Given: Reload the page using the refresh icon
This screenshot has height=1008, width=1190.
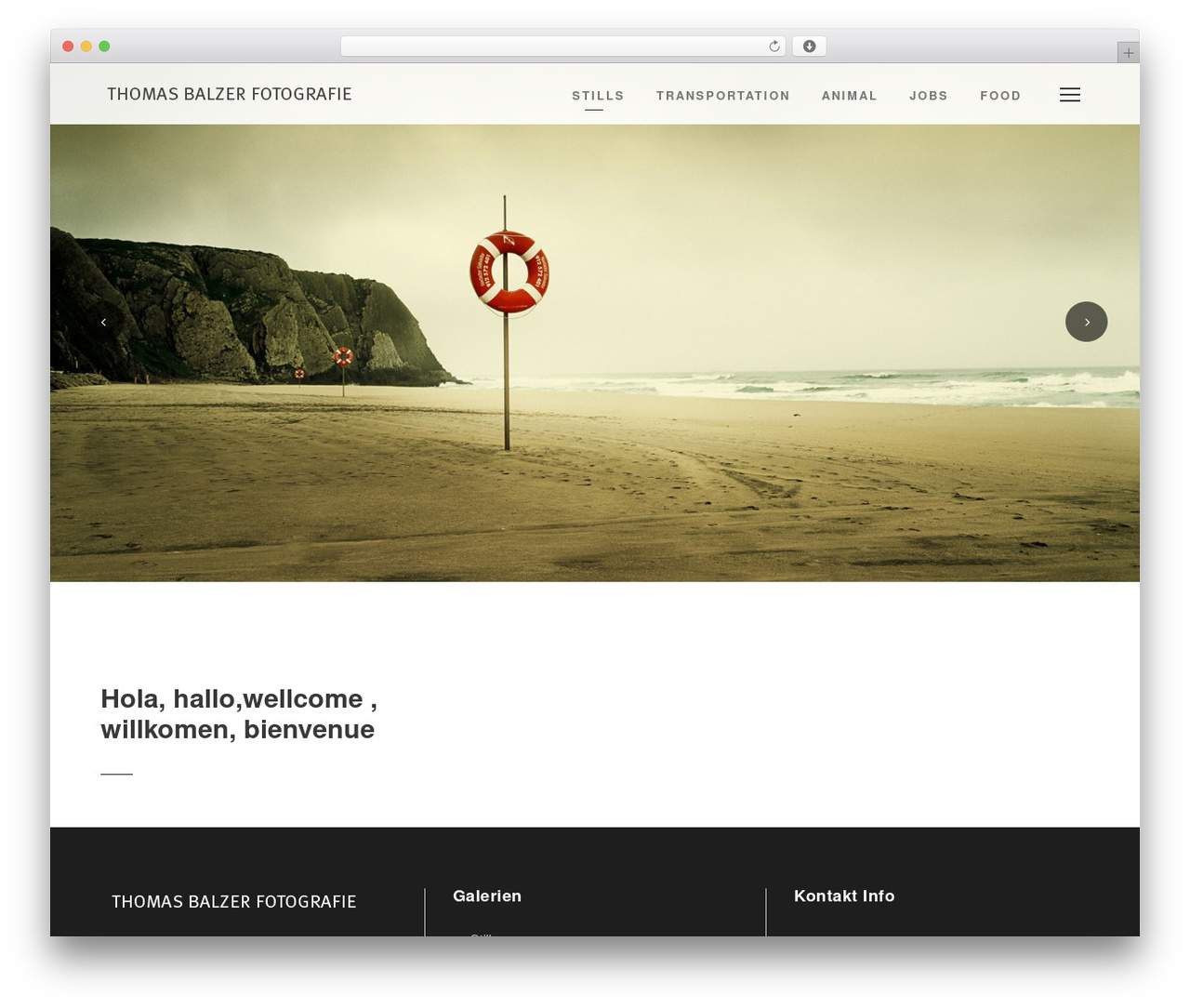Looking at the screenshot, I should click(x=773, y=46).
